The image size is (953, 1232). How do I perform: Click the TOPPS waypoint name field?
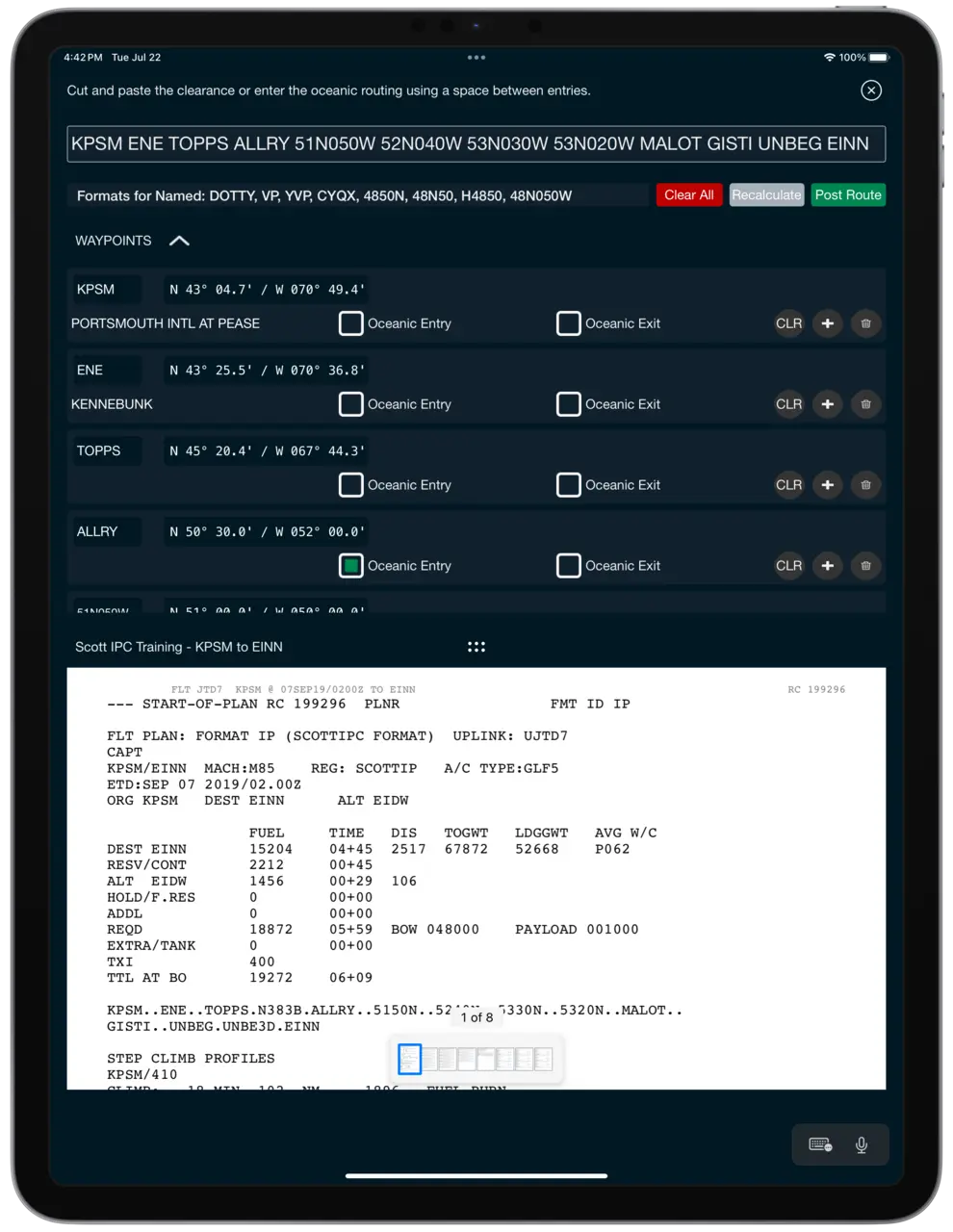(106, 450)
